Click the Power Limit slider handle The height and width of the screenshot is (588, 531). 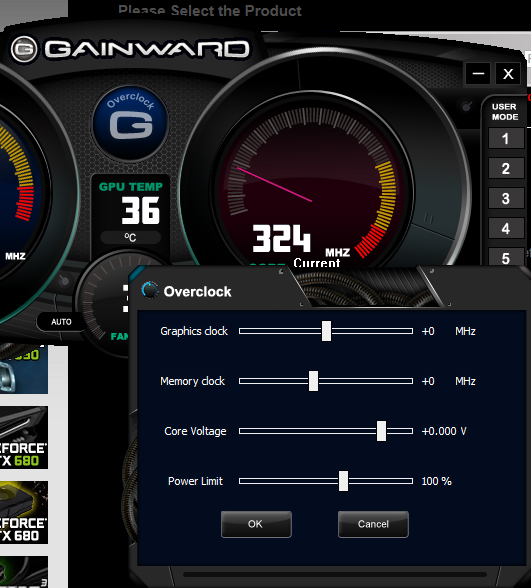(343, 481)
